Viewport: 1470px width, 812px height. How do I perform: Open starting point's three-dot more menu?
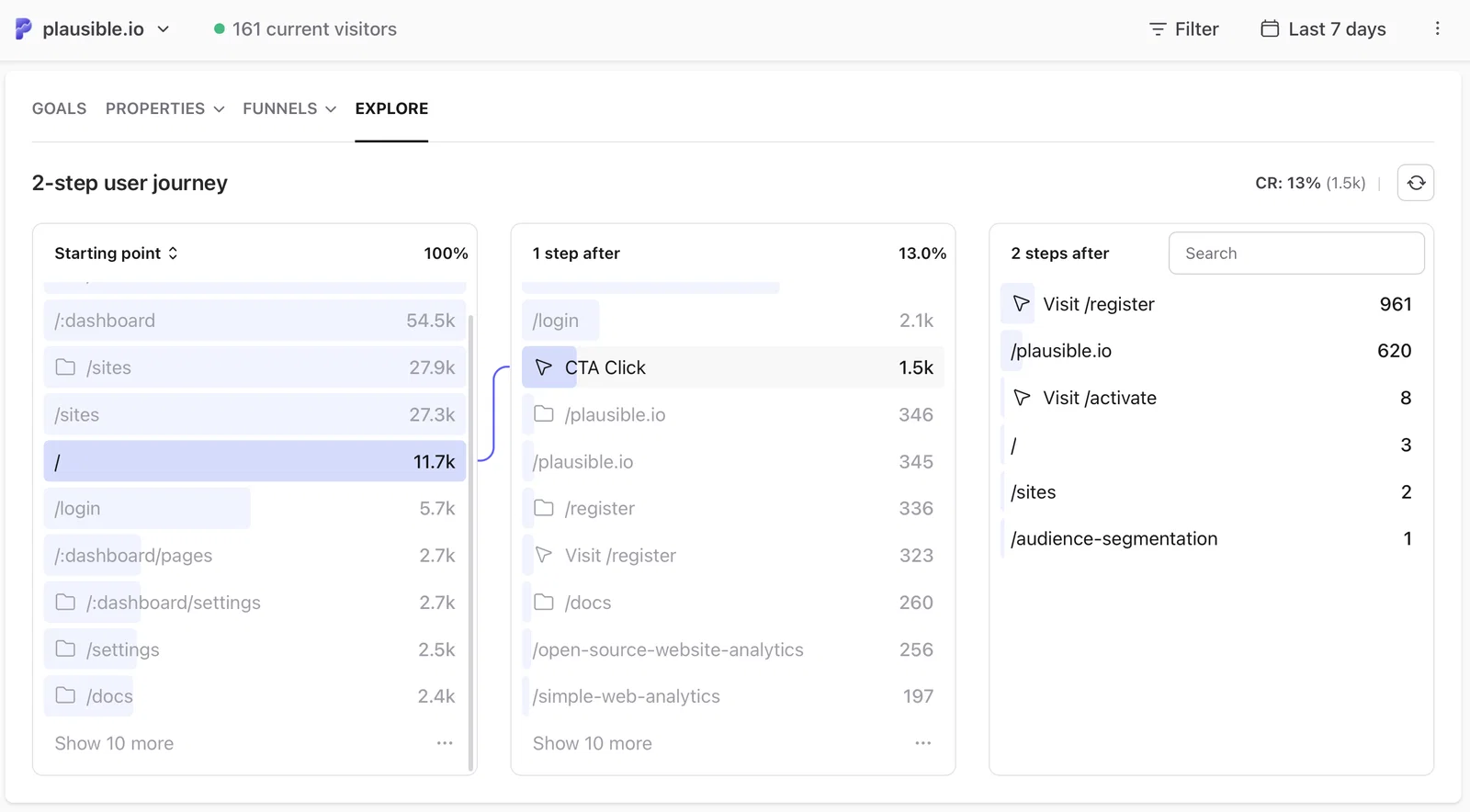click(445, 743)
